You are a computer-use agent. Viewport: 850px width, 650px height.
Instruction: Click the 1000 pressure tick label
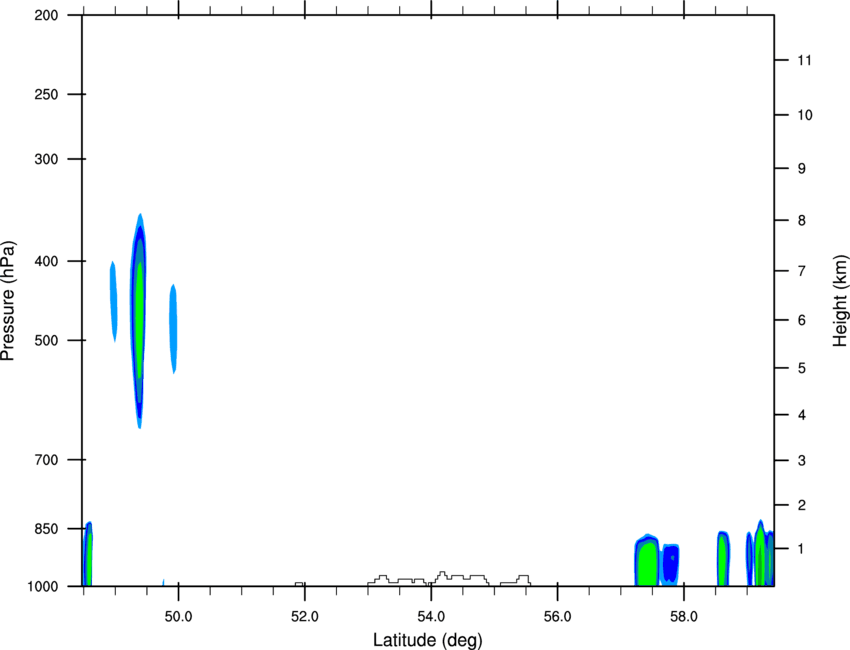coord(43,587)
